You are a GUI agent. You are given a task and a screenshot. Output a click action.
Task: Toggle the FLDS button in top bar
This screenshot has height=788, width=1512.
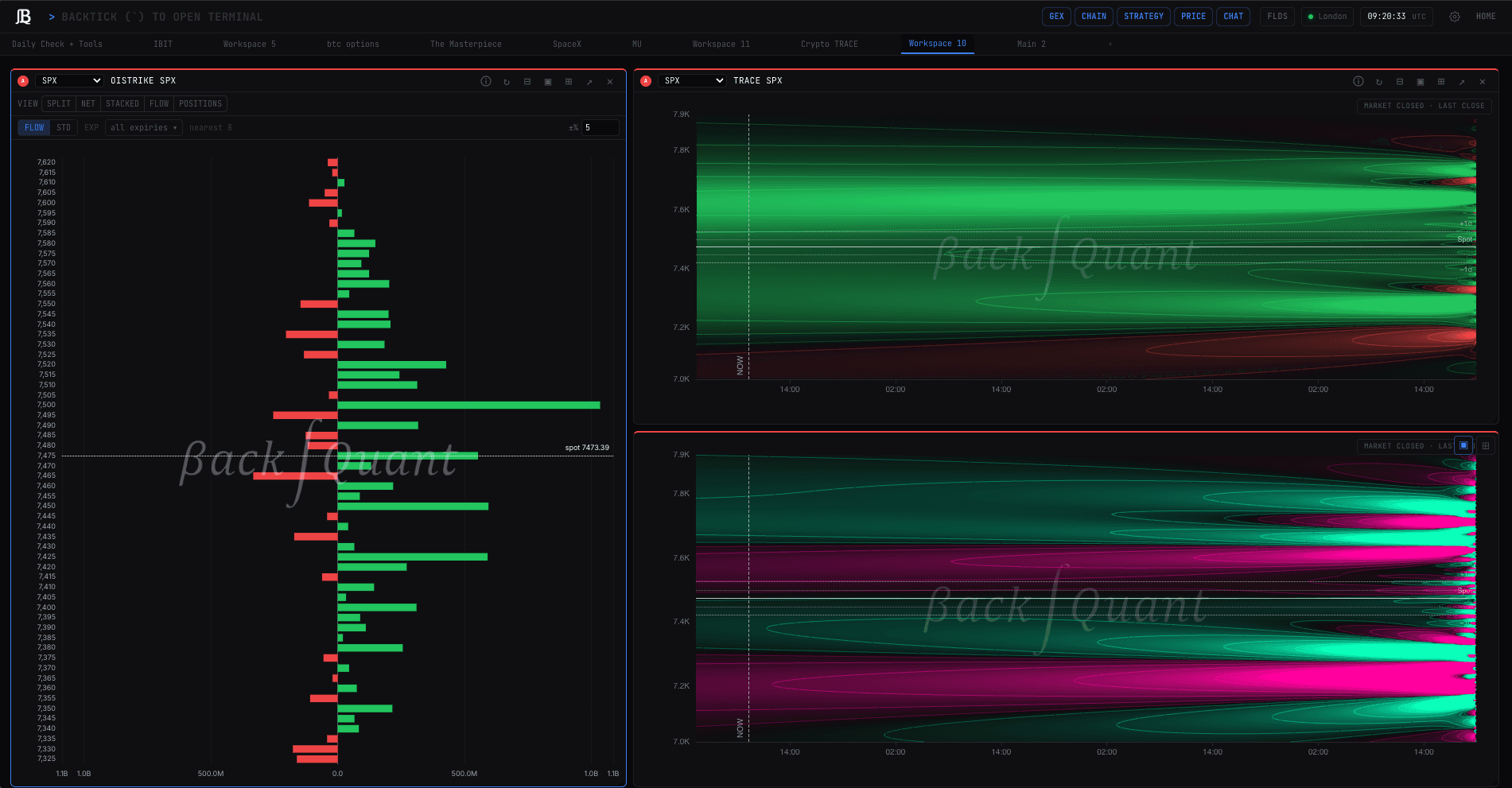point(1277,17)
